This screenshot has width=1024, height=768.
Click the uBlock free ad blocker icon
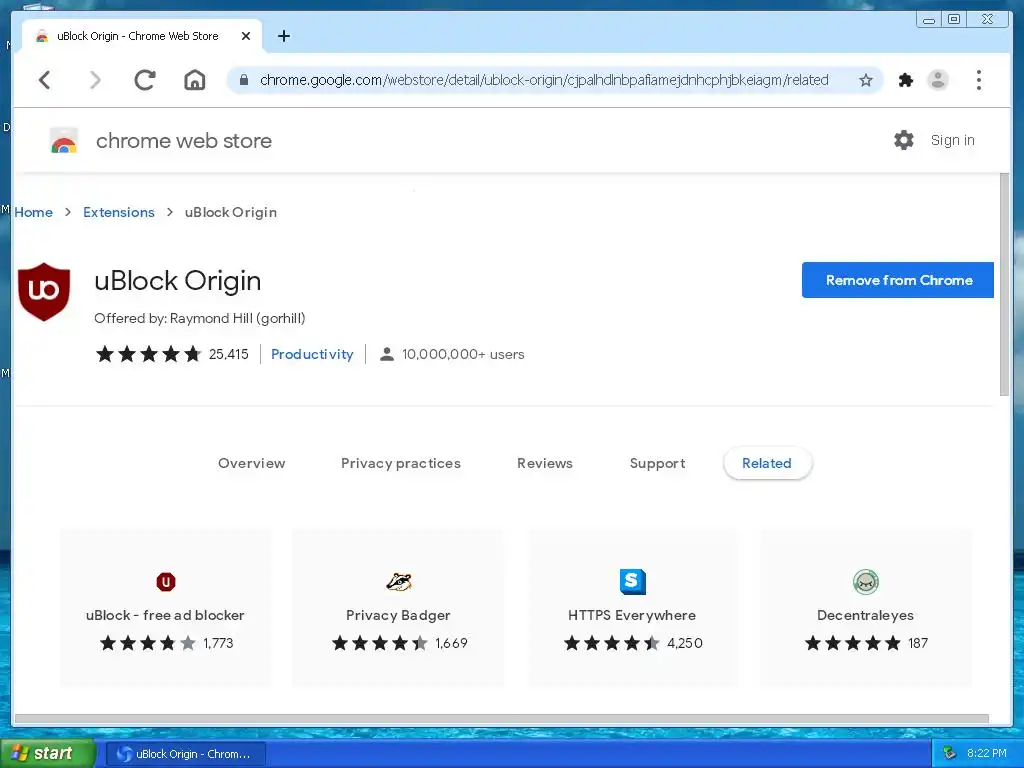pyautogui.click(x=166, y=581)
